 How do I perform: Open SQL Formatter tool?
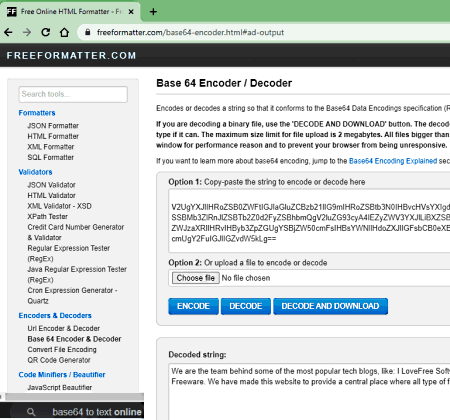pos(51,157)
